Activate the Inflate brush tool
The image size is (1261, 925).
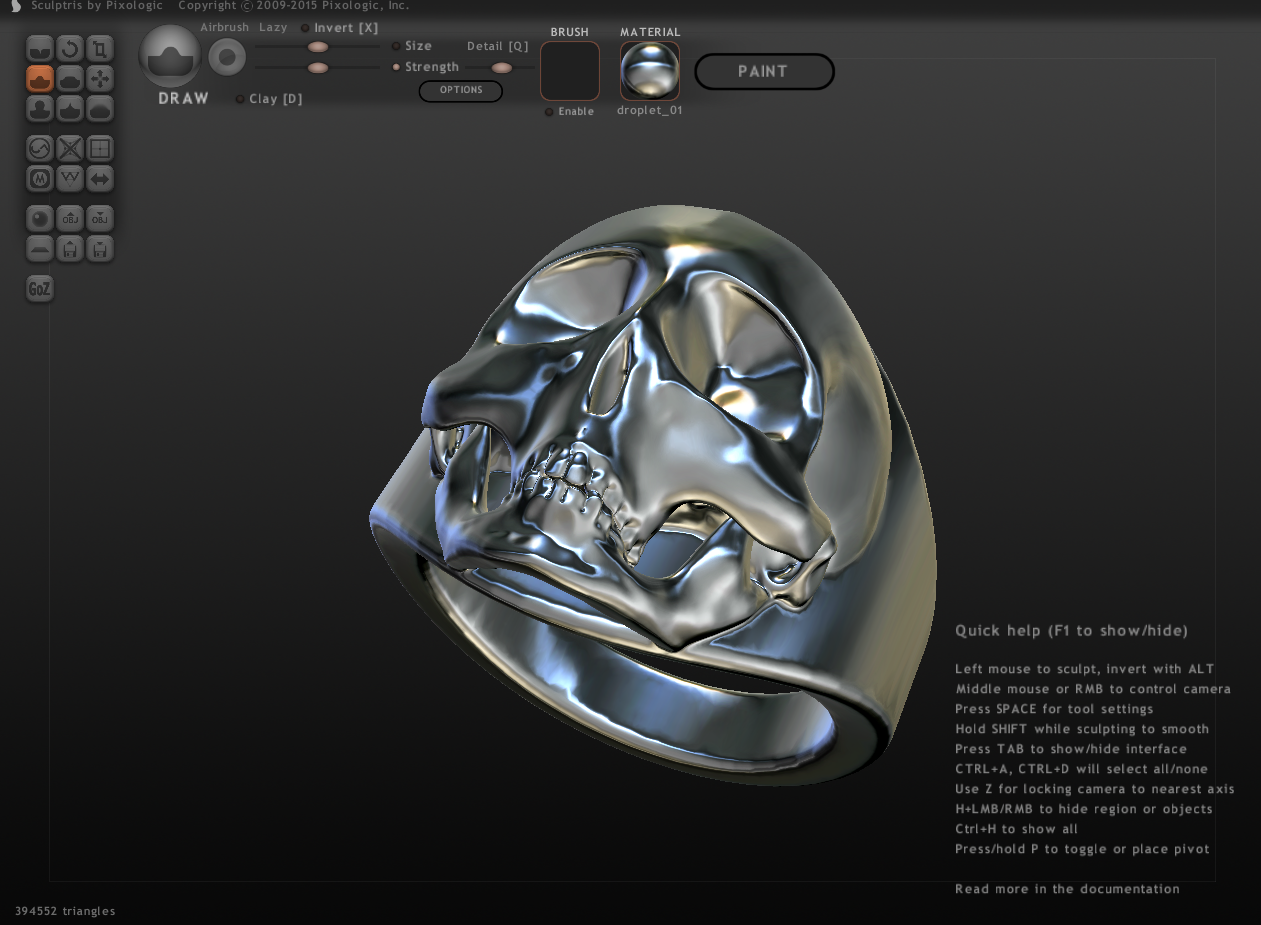[40, 108]
